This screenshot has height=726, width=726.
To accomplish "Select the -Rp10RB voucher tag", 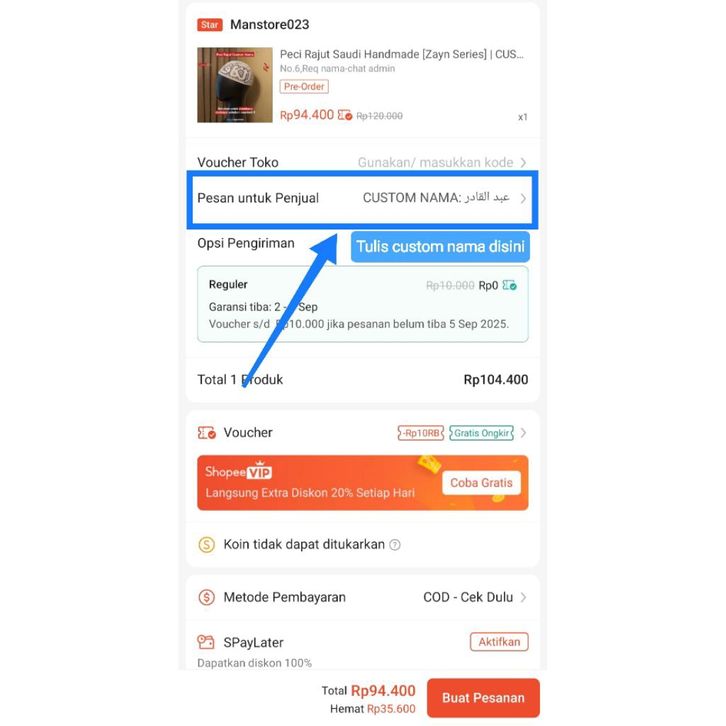I will pyautogui.click(x=420, y=433).
